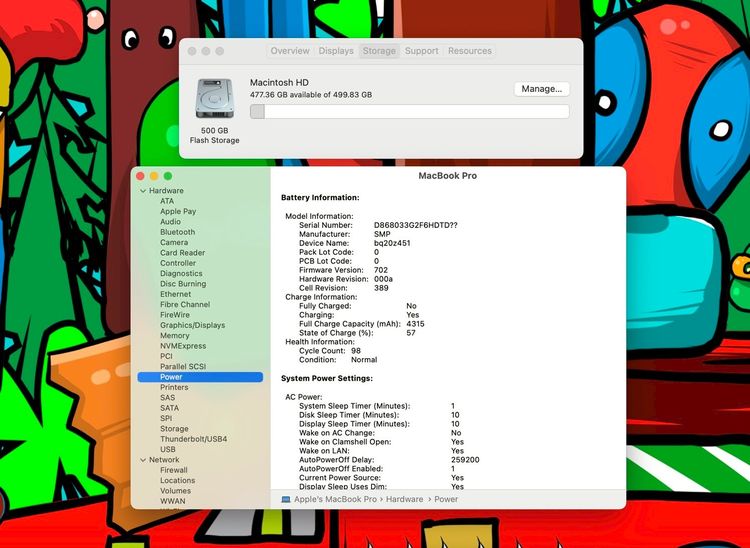
Task: Click the Manage... button for Macintosh HD
Action: [541, 89]
